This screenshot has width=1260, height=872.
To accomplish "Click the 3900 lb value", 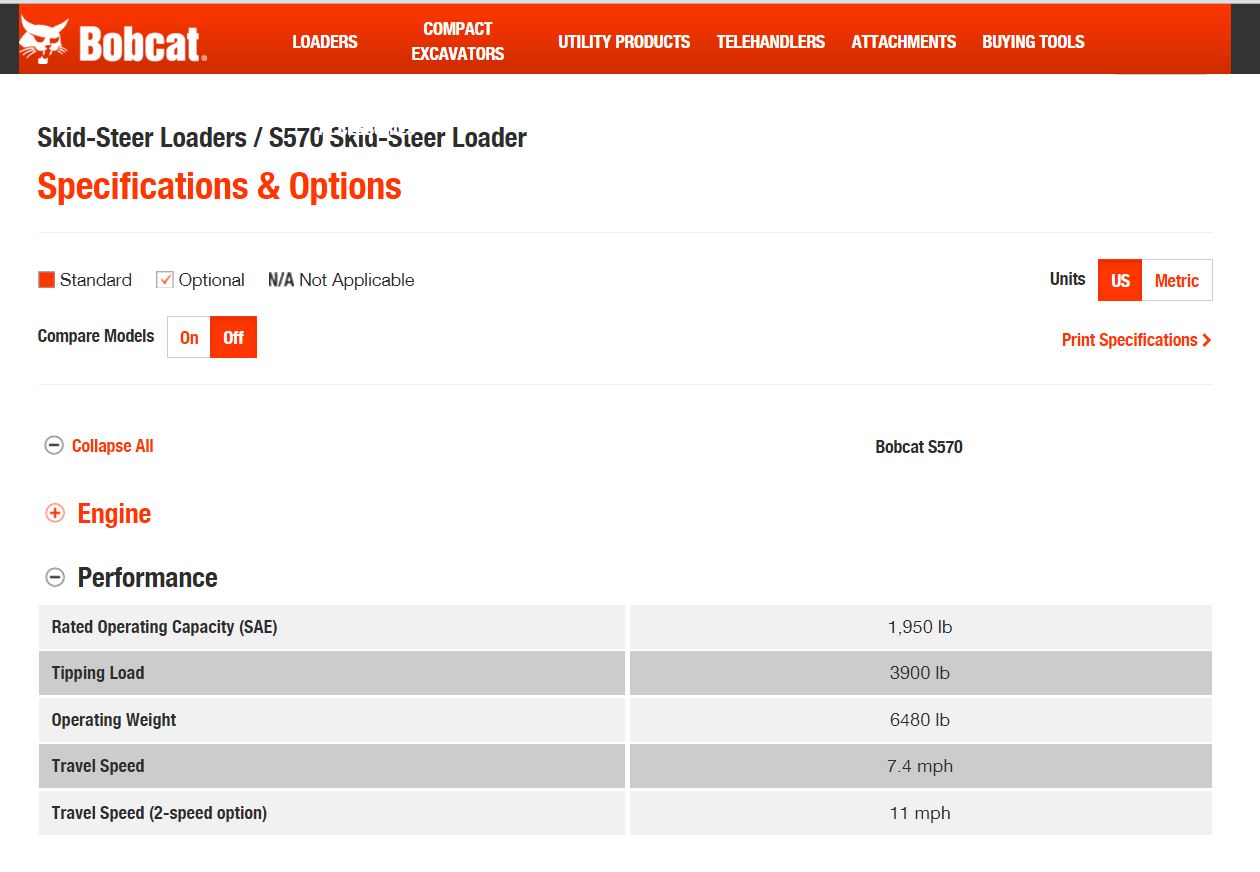I will [x=920, y=673].
